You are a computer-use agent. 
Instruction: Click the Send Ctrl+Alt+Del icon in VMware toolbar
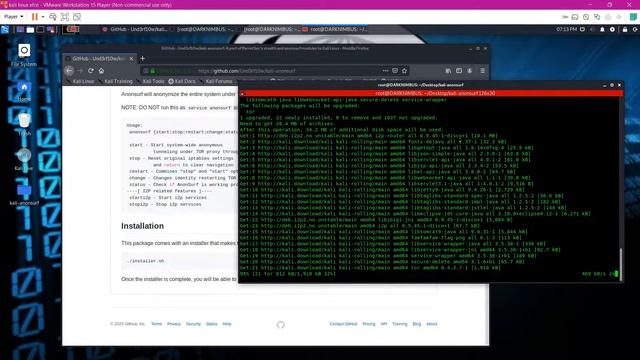coord(53,17)
